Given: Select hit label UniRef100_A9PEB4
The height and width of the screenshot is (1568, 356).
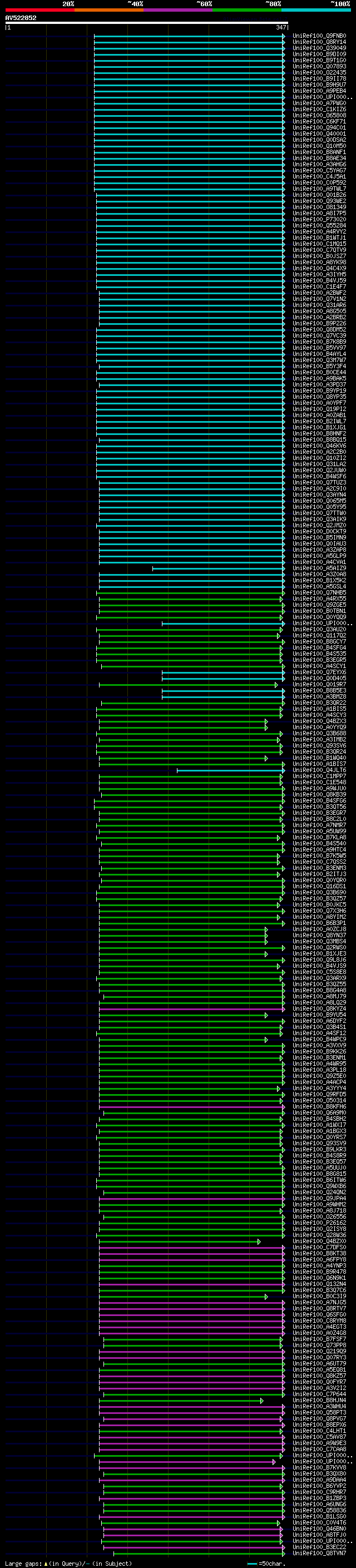Looking at the screenshot, I should coord(319,91).
